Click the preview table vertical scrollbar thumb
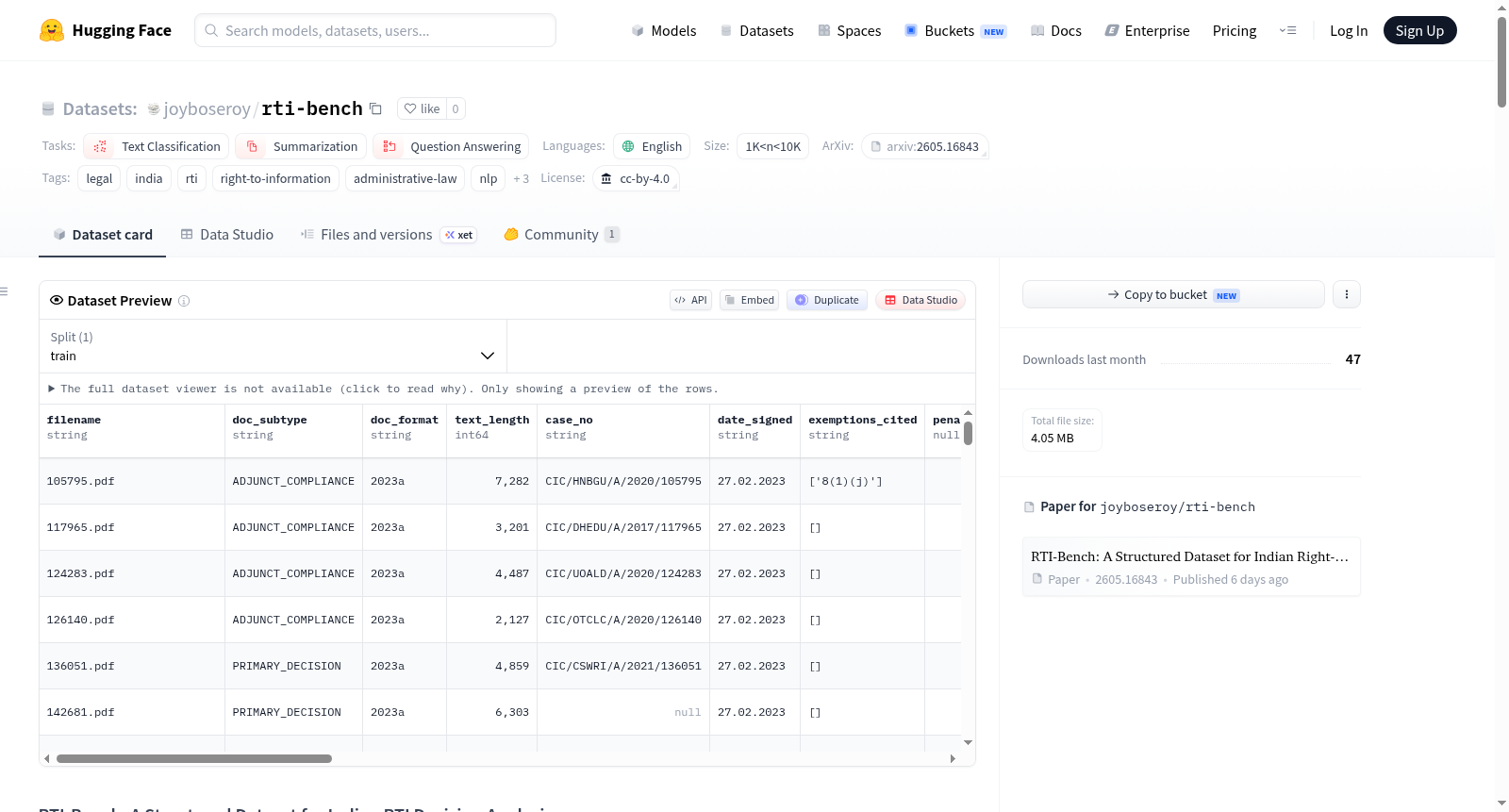This screenshot has height=812, width=1509. 968,433
